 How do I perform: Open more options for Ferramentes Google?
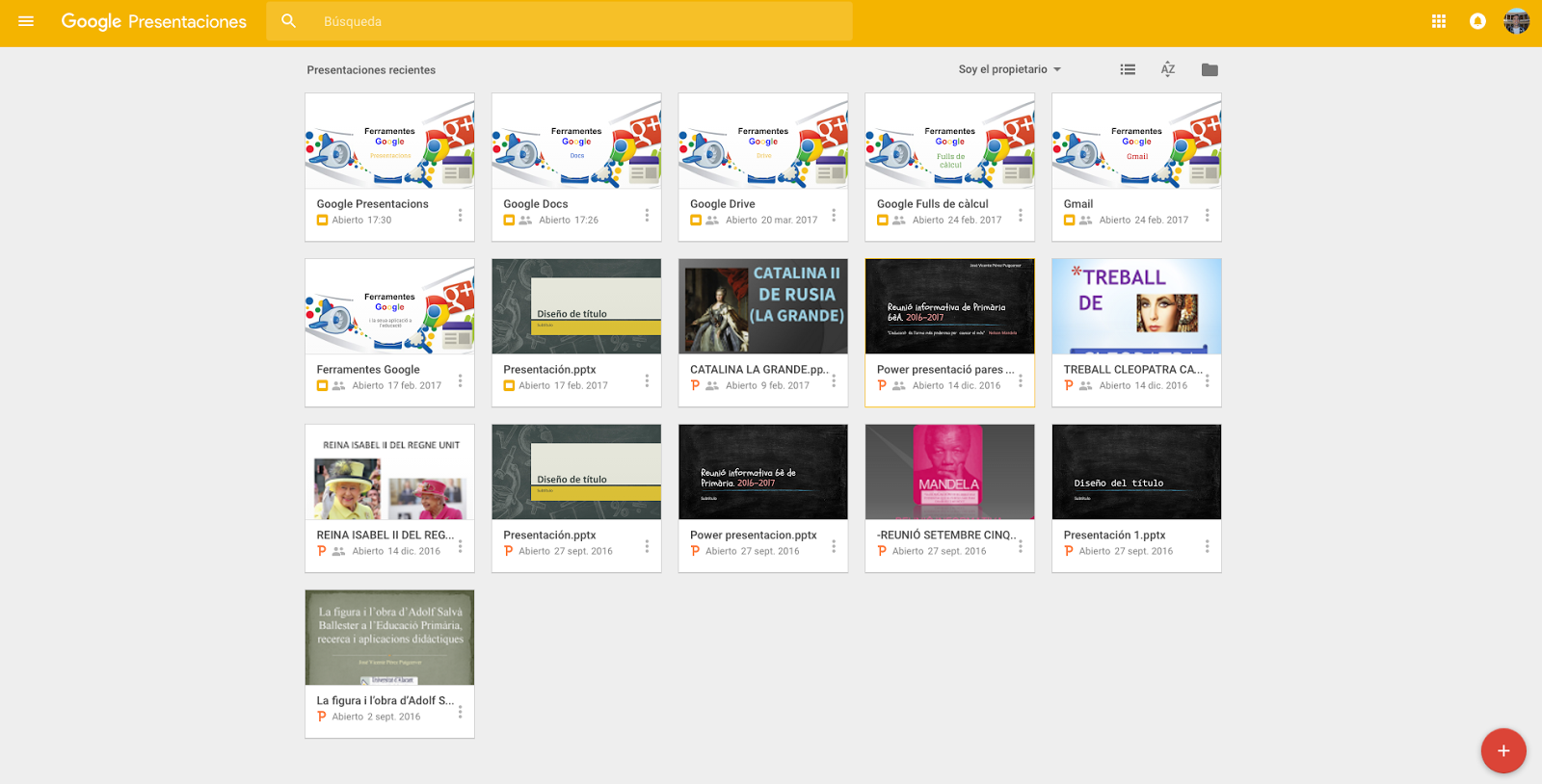pyautogui.click(x=460, y=381)
